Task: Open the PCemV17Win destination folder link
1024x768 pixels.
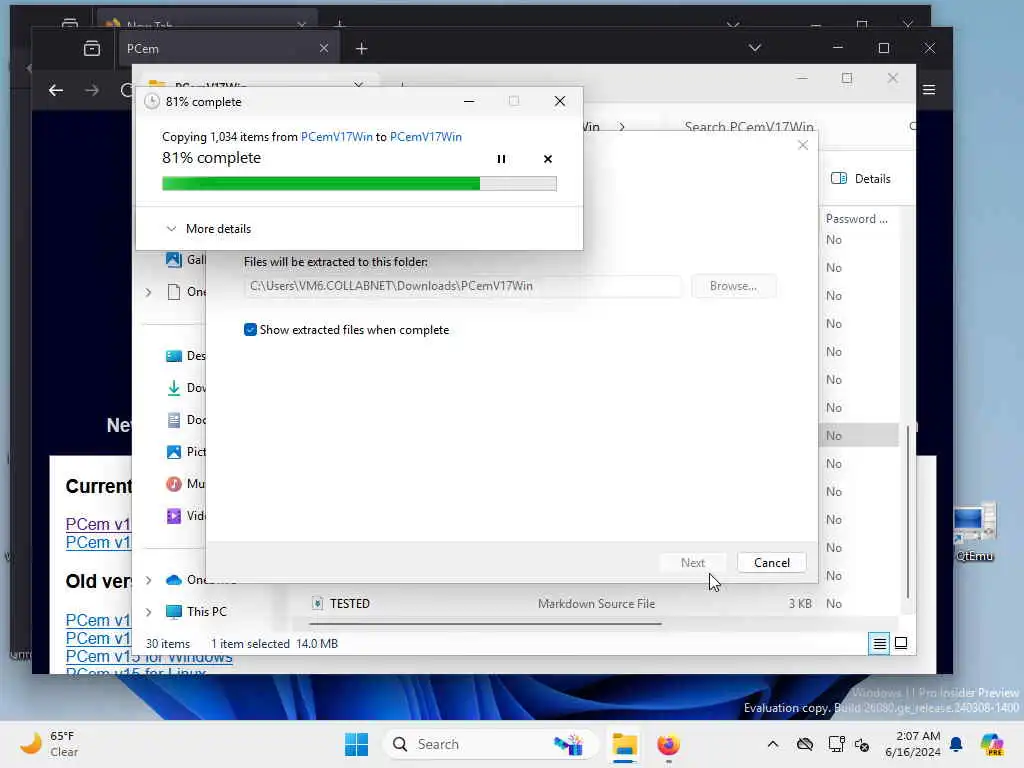Action: pyautogui.click(x=425, y=136)
